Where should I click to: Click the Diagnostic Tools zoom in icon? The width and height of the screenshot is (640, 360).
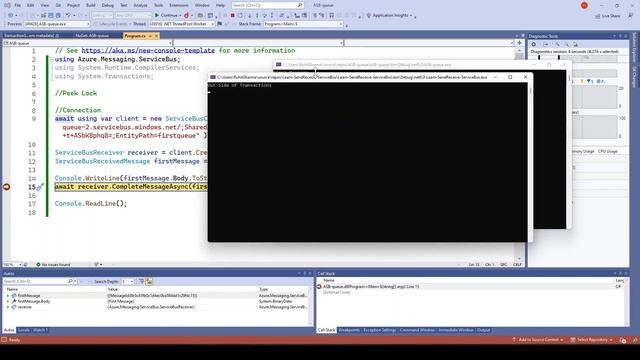[x=557, y=44]
